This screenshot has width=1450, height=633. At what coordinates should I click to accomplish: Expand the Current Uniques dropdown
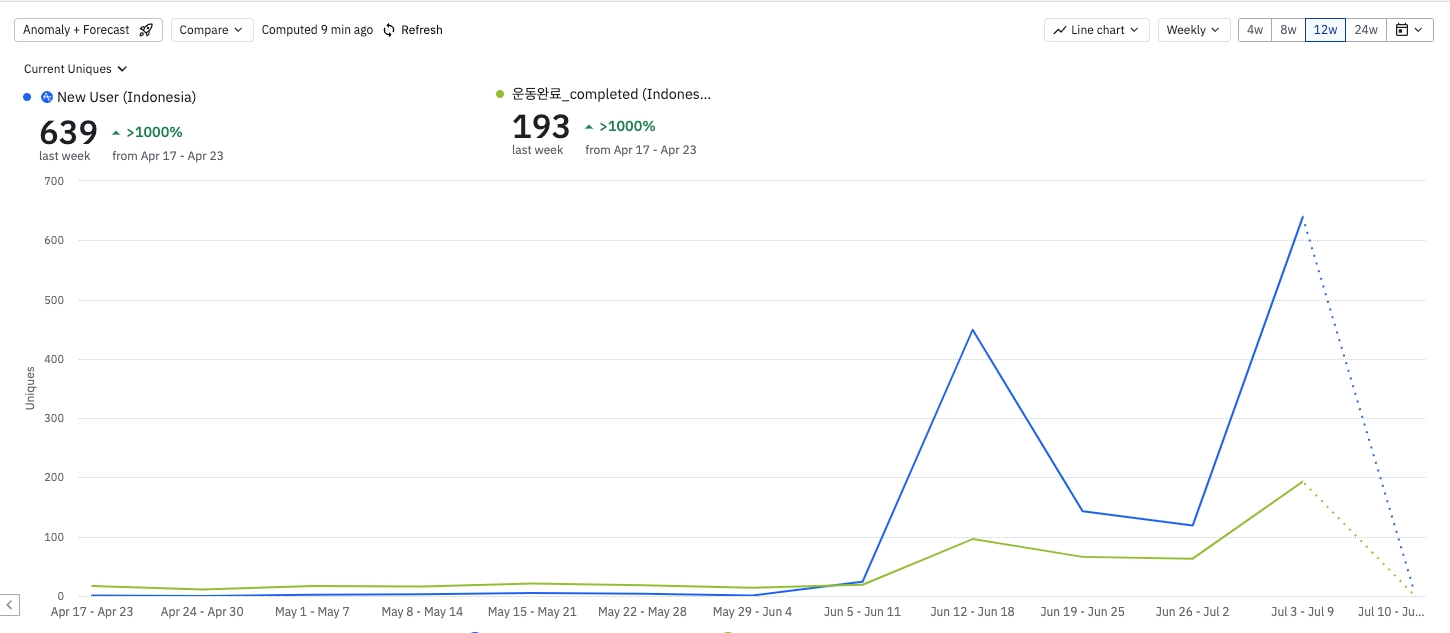pyautogui.click(x=76, y=69)
